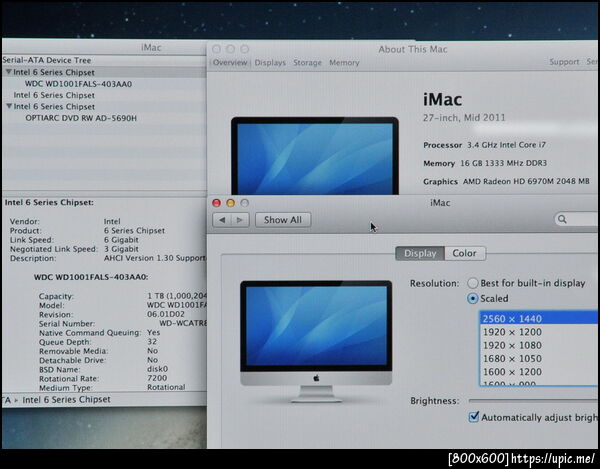This screenshot has width=600, height=469.
Task: Click the Processor 3.4 GHz Intel Core i7 line
Action: coord(484,145)
